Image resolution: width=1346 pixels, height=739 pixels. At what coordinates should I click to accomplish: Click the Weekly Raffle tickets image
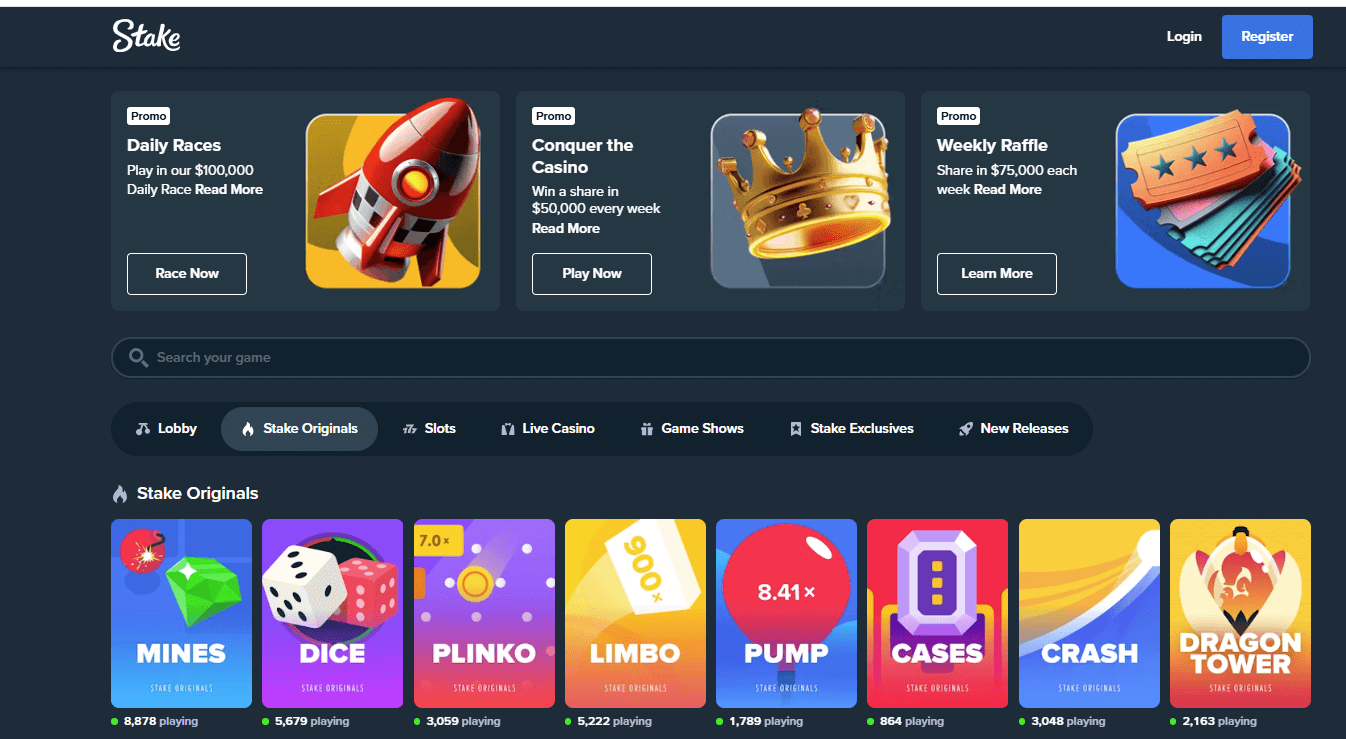(x=1203, y=200)
